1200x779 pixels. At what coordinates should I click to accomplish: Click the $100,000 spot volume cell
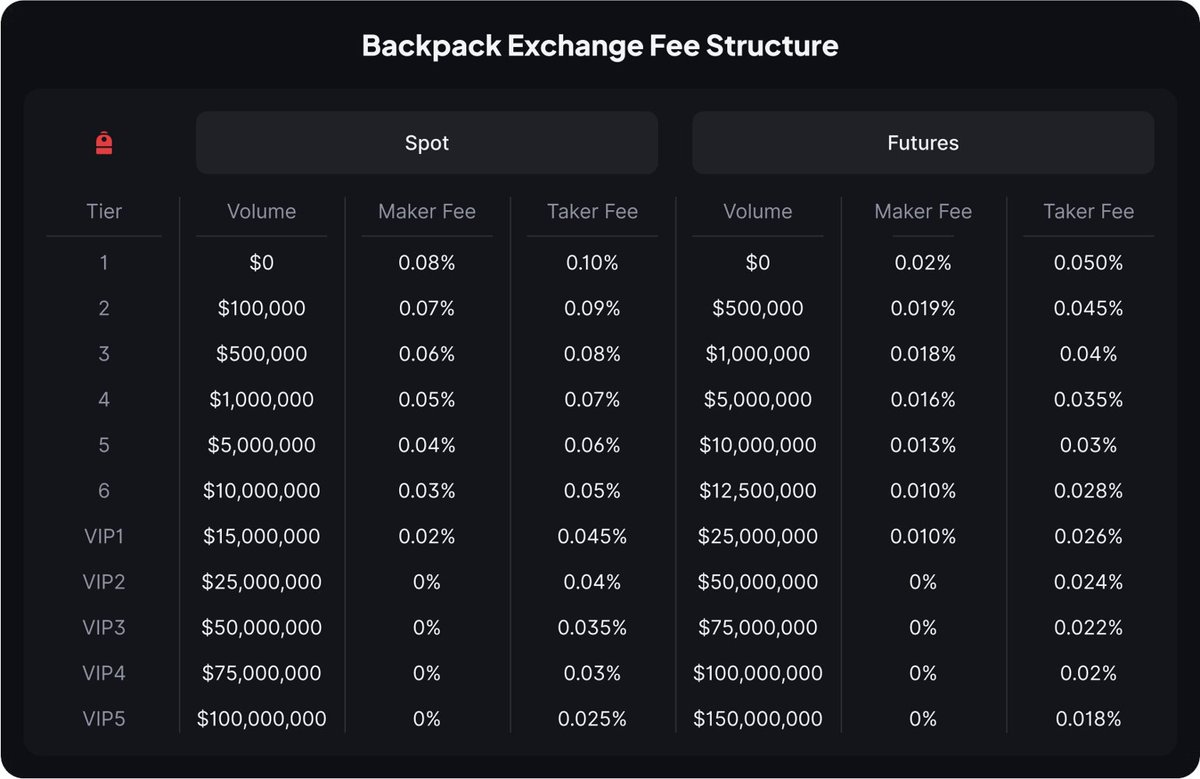262,309
